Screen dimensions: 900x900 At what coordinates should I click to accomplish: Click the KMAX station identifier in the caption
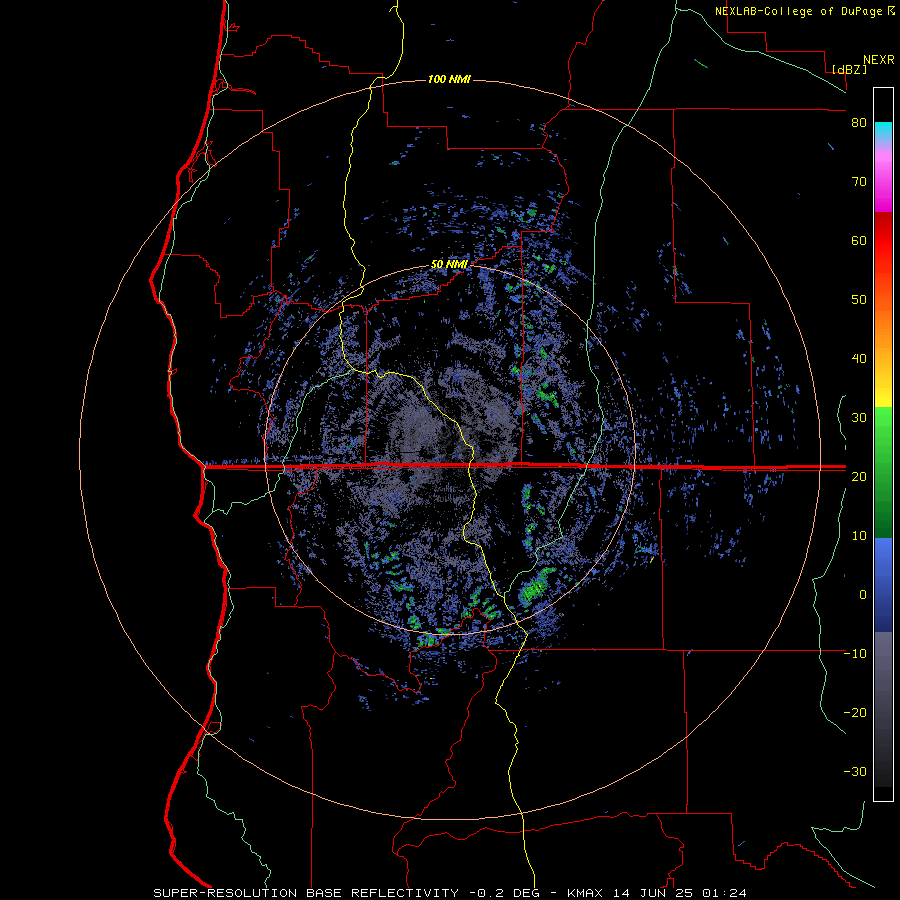pyautogui.click(x=584, y=893)
